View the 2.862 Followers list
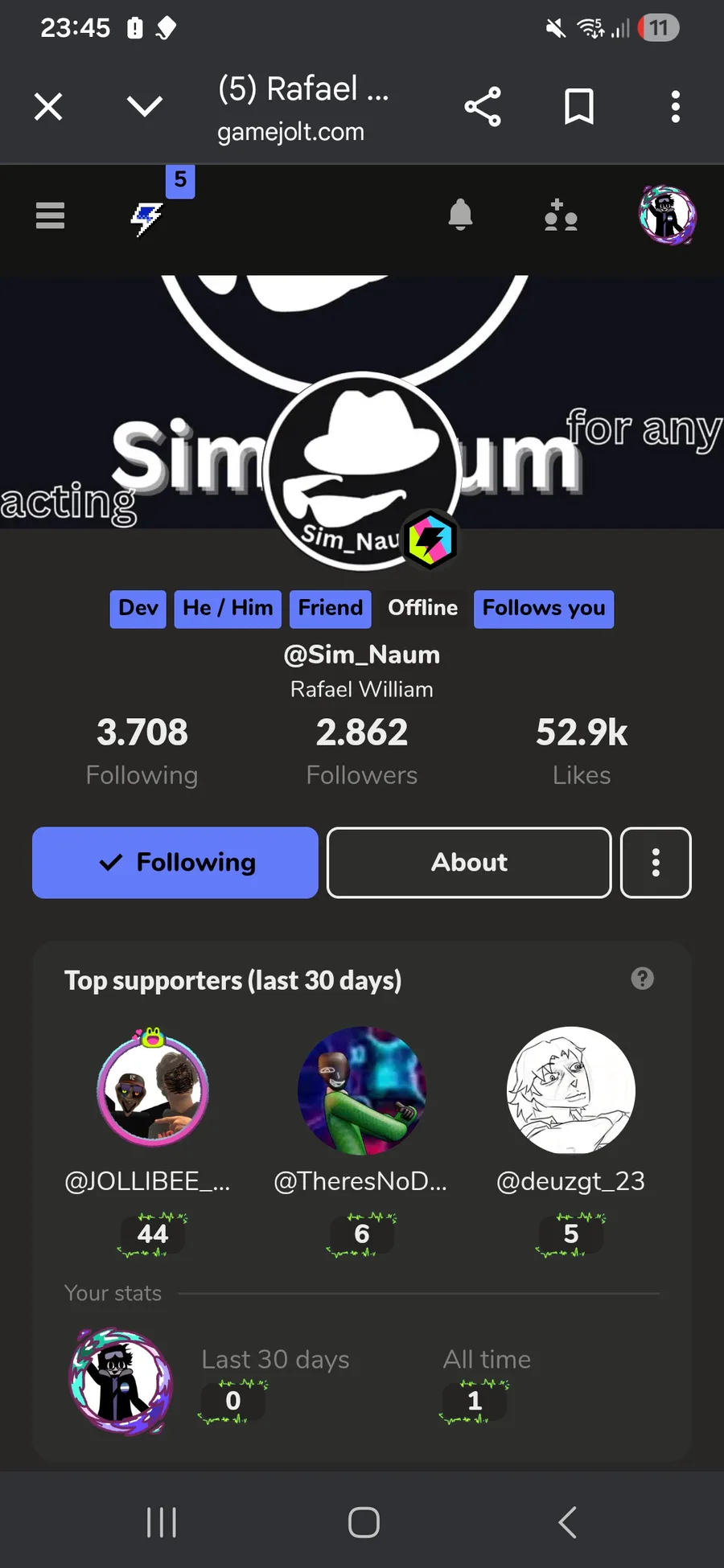 tap(362, 751)
